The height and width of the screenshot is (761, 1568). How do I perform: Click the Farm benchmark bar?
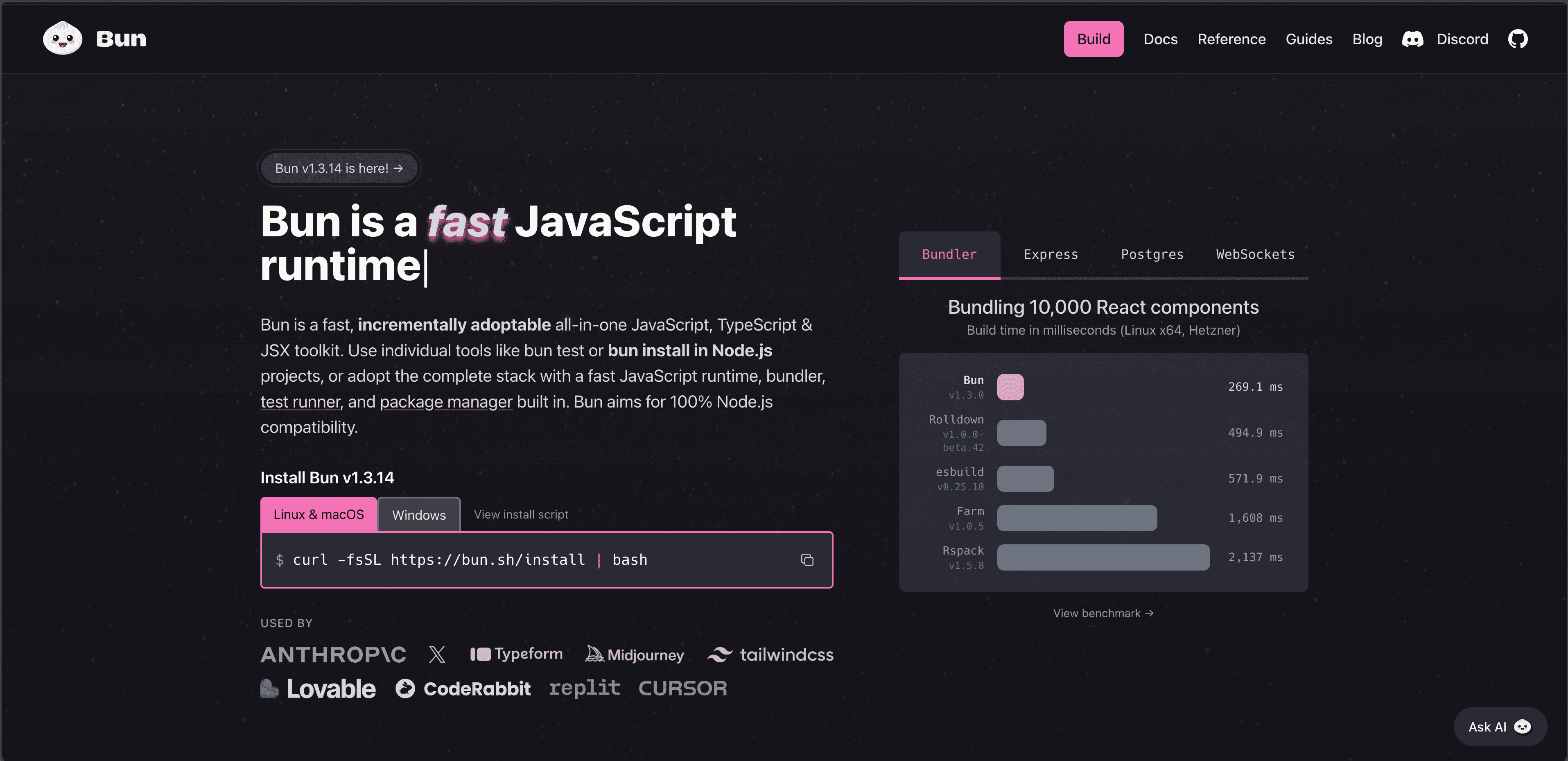pyautogui.click(x=1077, y=518)
